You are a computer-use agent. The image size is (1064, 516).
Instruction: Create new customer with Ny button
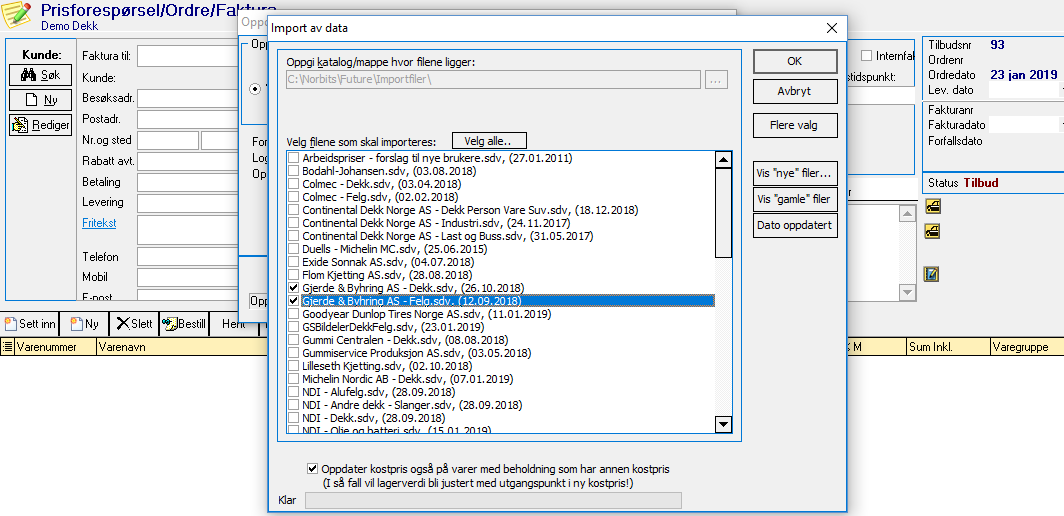[40, 100]
